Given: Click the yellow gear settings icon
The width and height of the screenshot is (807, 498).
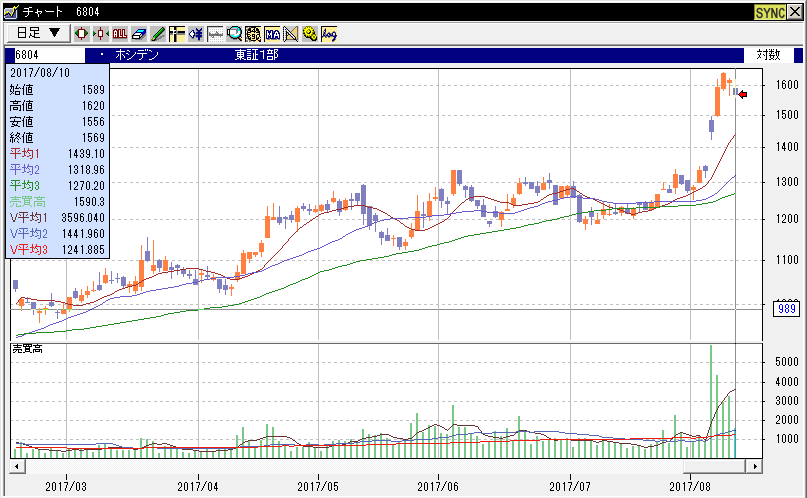Looking at the screenshot, I should (310, 33).
